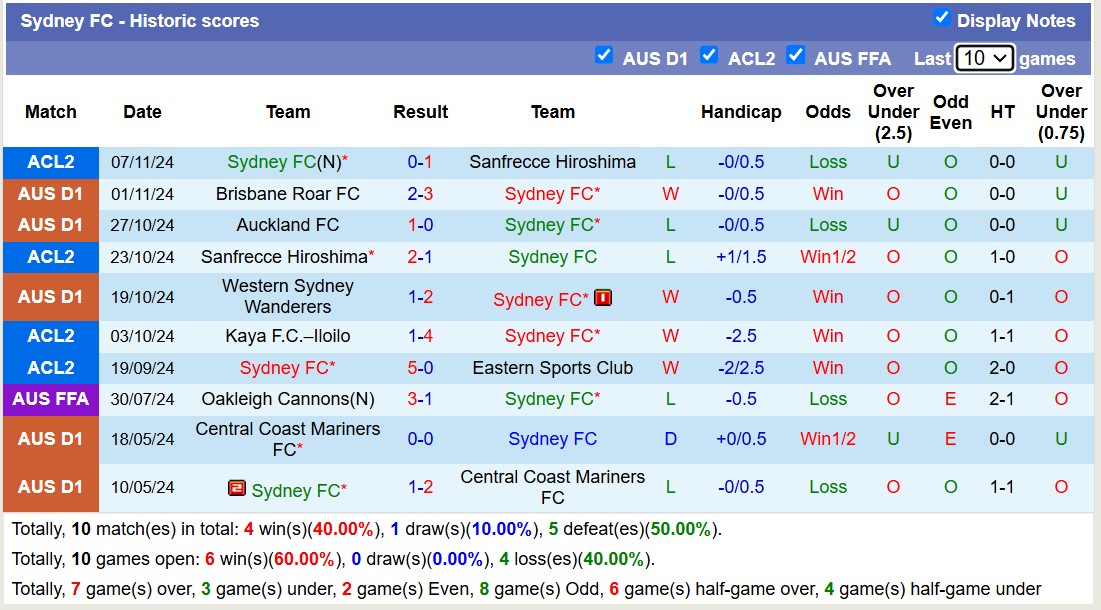Uncheck the AUS D1 filter
The width and height of the screenshot is (1101, 610).
coord(604,56)
